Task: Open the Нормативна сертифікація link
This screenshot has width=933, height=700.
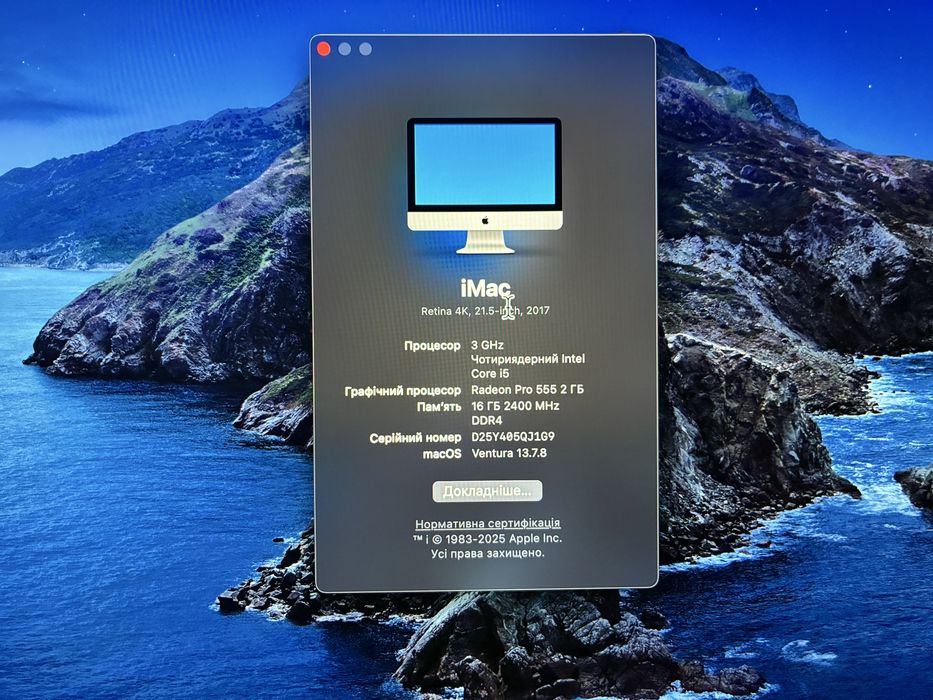Action: (487, 524)
